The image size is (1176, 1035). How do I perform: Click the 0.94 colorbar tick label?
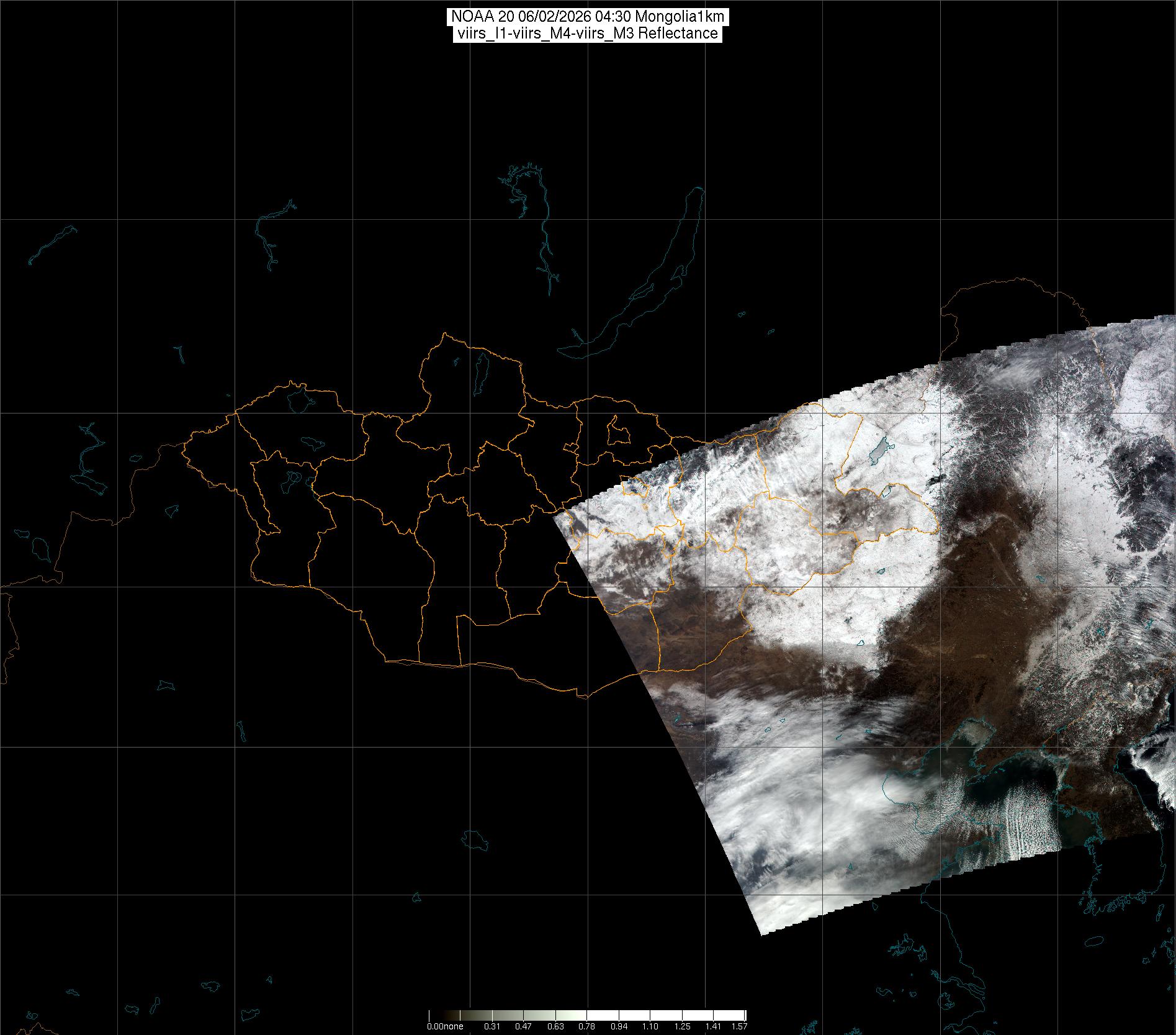[x=619, y=1026]
